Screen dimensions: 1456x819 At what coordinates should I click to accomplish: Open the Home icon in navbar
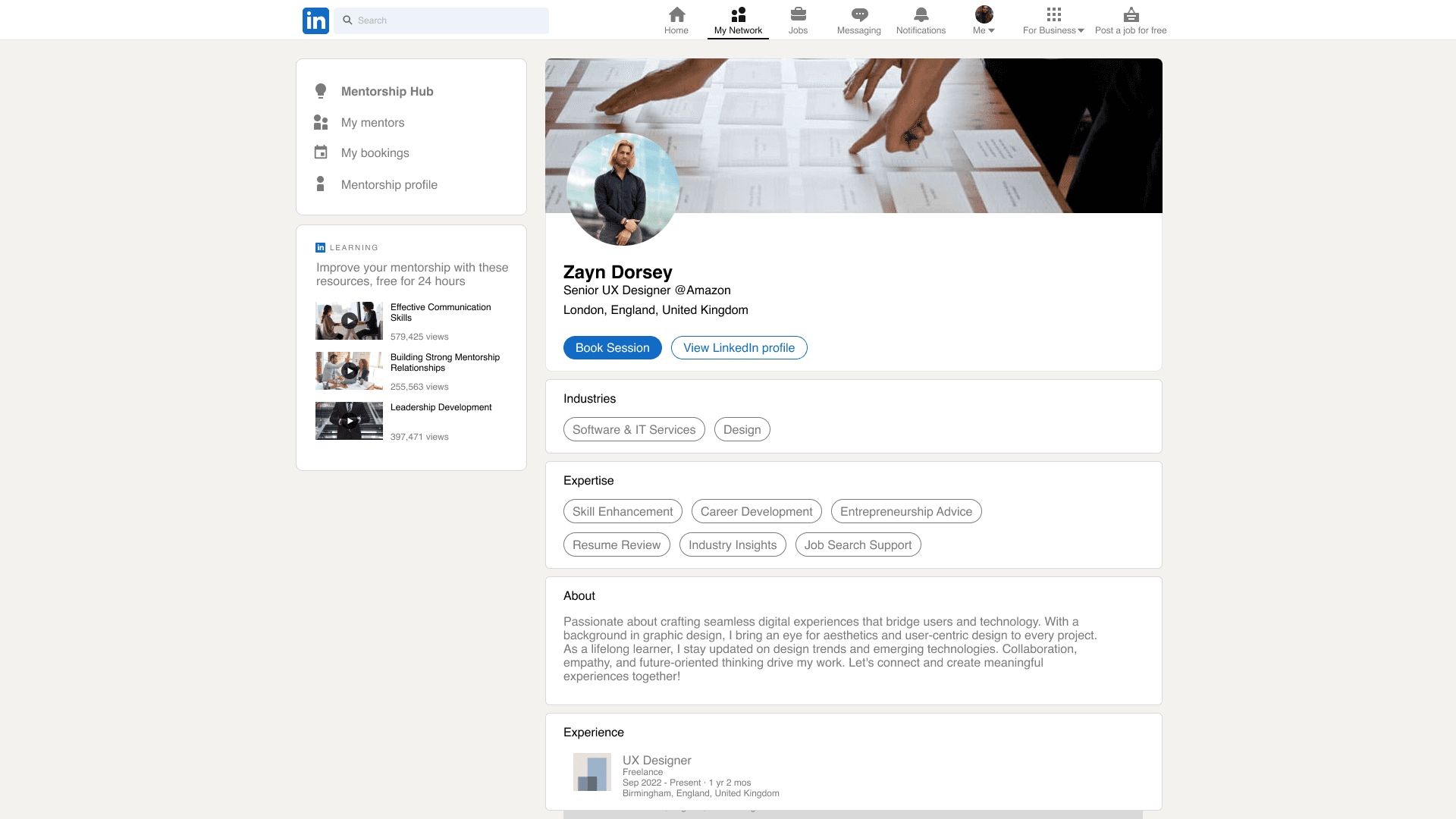click(676, 14)
